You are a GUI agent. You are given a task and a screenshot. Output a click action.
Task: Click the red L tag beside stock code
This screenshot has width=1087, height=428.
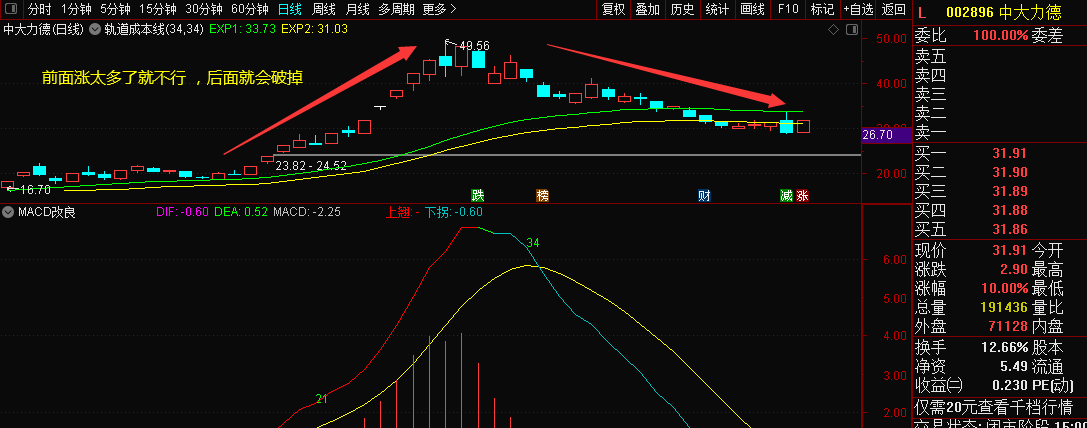coord(922,12)
